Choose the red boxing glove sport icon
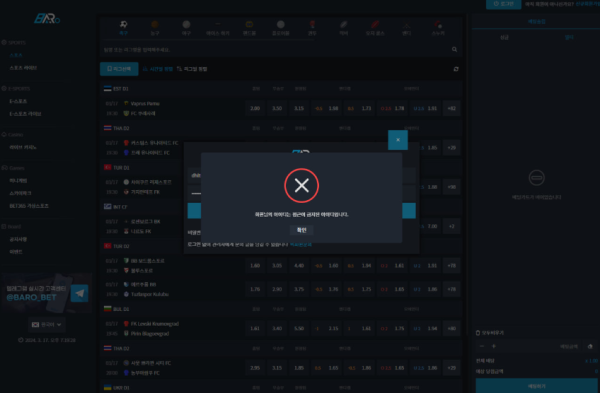The height and width of the screenshot is (393, 600). [x=312, y=24]
